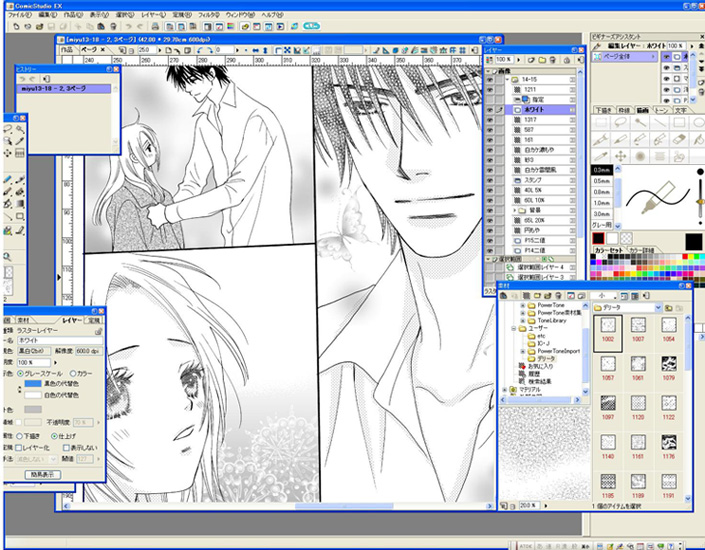Viewport: 705px width, 550px height.
Task: Toggle visibility of the 40L 5% layer
Action: pos(490,190)
